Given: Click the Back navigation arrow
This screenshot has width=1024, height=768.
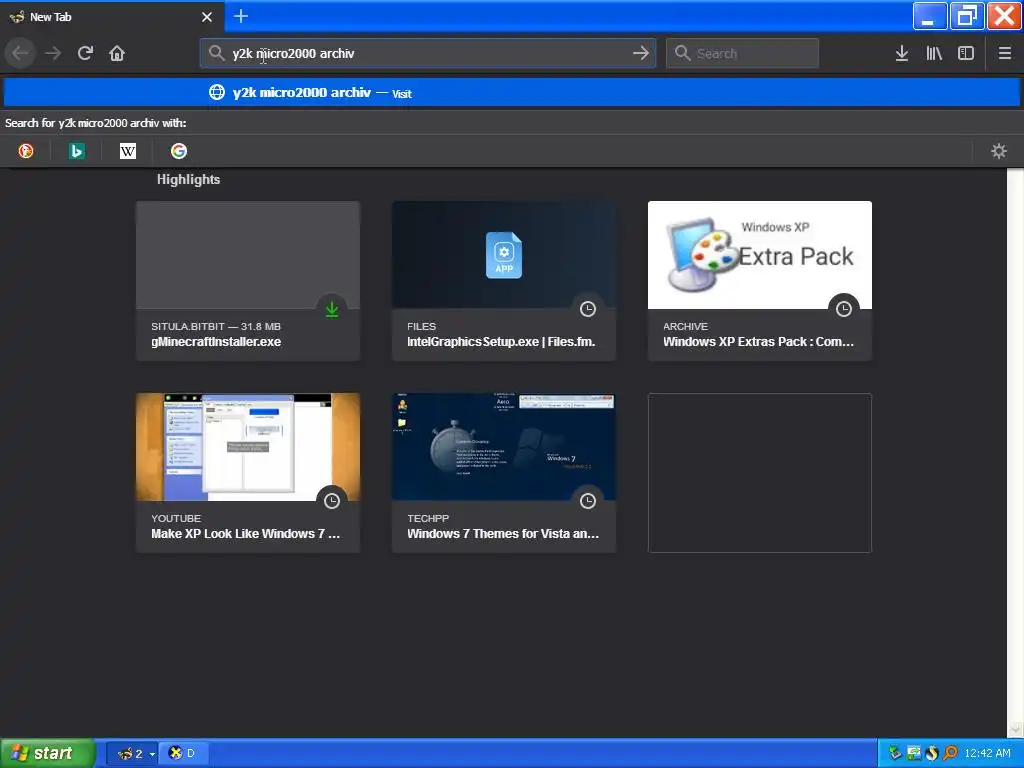Looking at the screenshot, I should pyautogui.click(x=20, y=53).
